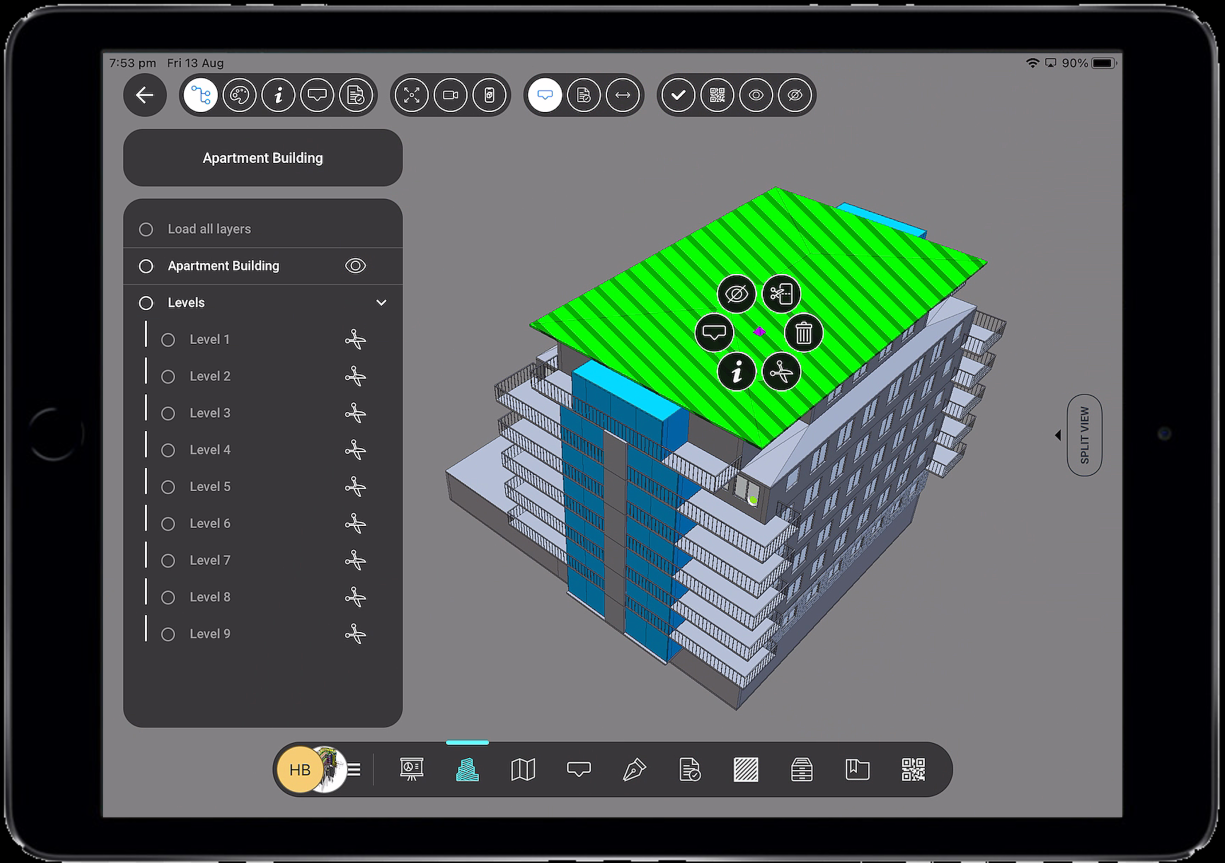1225x863 pixels.
Task: Click the section-cut scissors icon in the radial menu
Action: pyautogui.click(x=781, y=372)
